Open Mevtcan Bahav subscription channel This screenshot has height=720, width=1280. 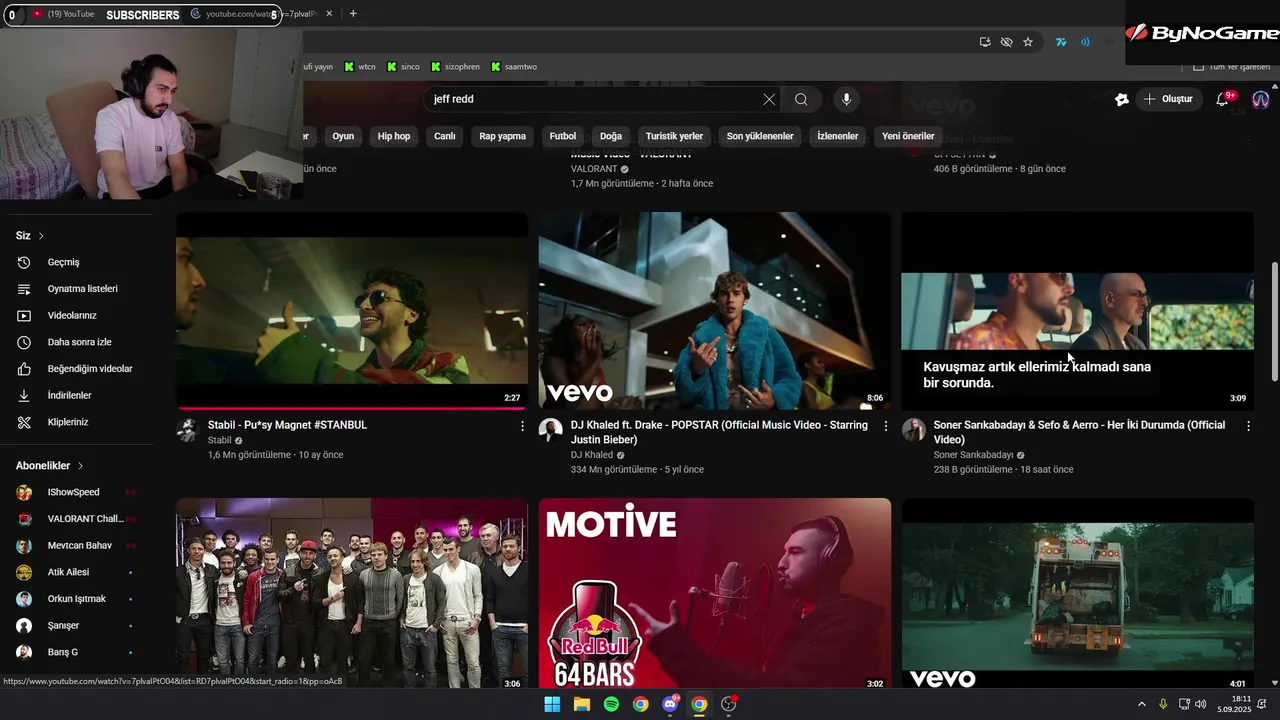click(78, 546)
